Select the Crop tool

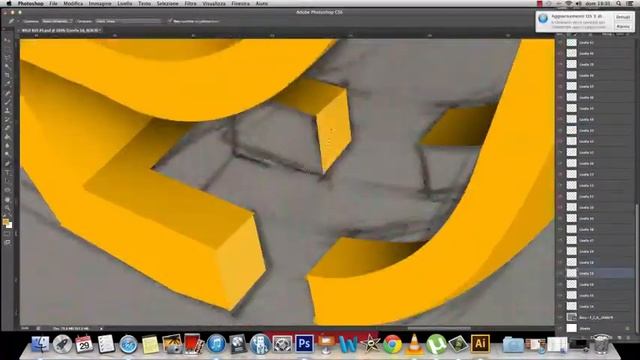point(7,76)
